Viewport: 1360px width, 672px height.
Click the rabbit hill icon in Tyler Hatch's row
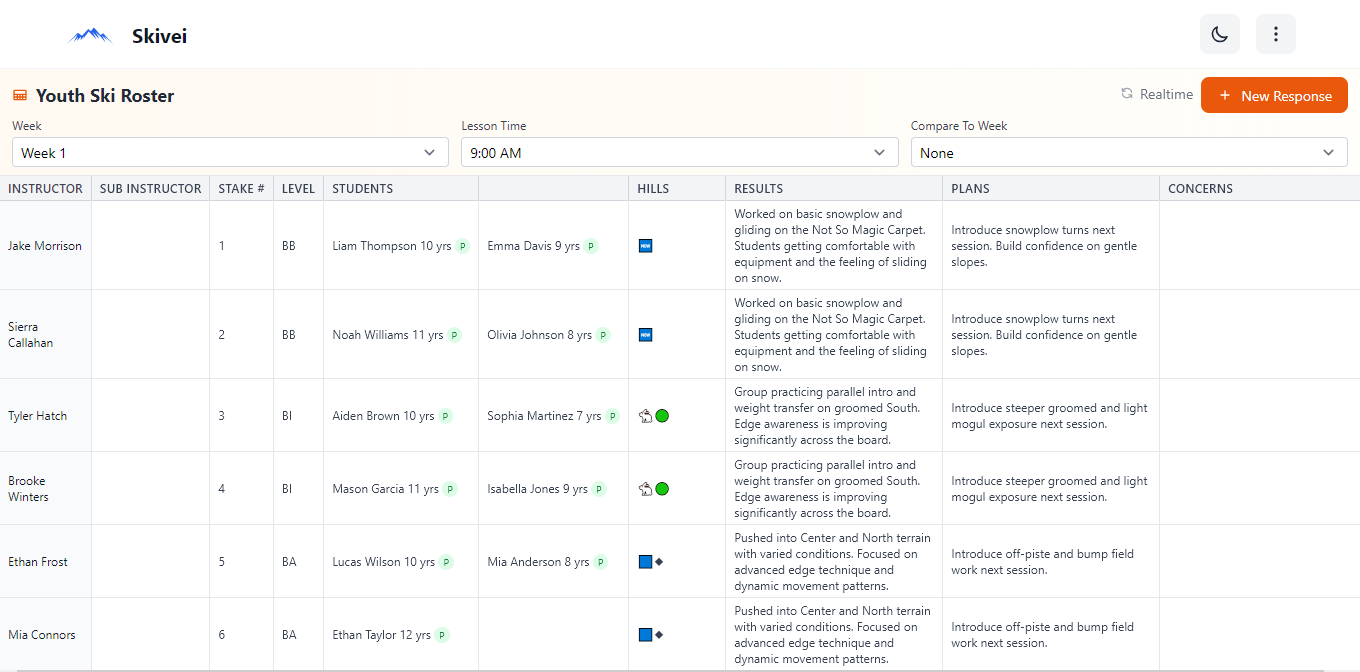click(645, 416)
